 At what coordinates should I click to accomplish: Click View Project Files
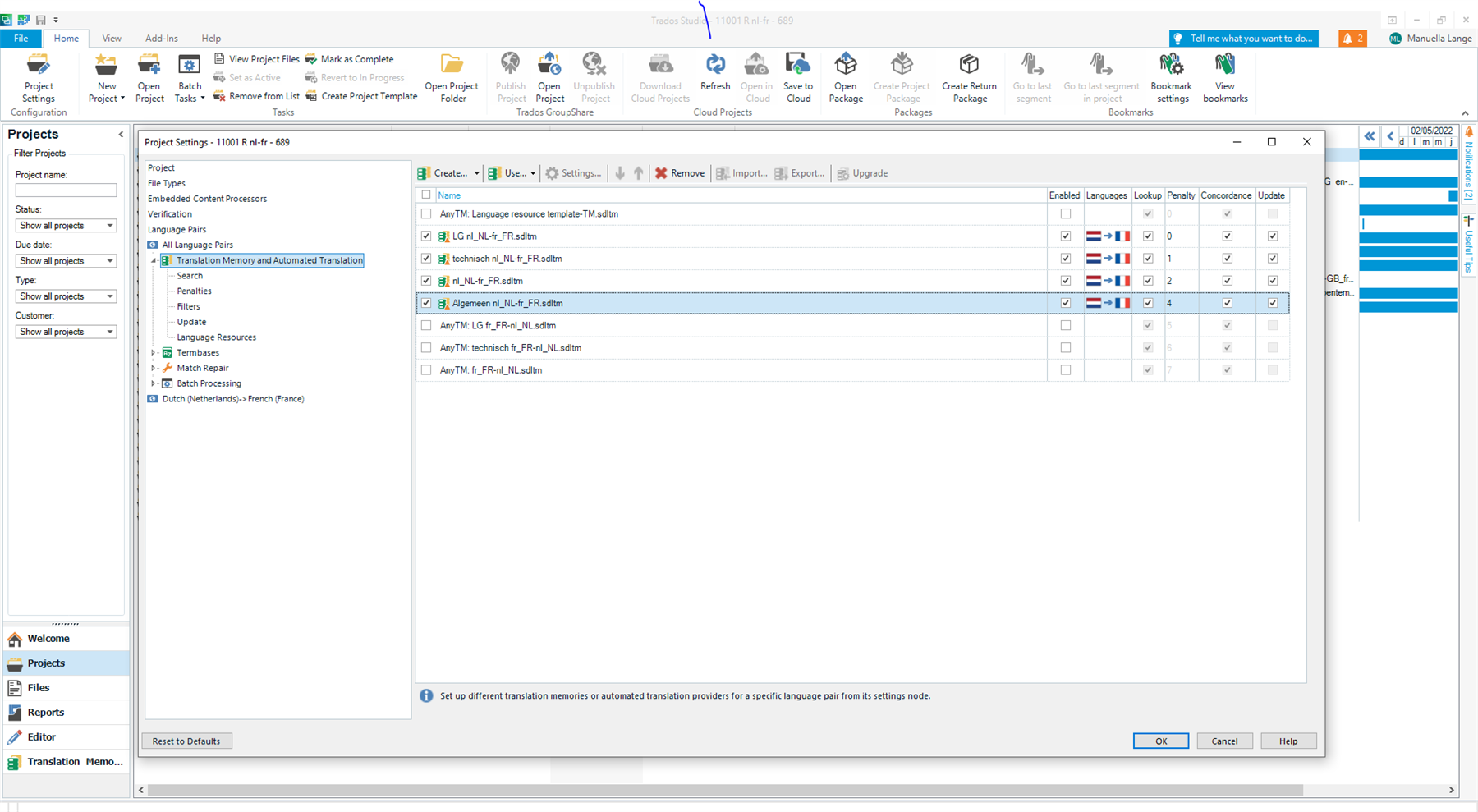tap(257, 59)
